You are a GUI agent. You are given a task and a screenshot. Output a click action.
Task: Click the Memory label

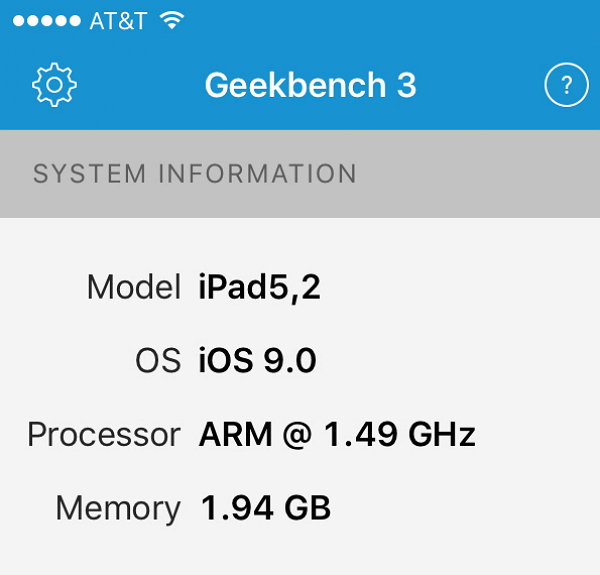118,508
